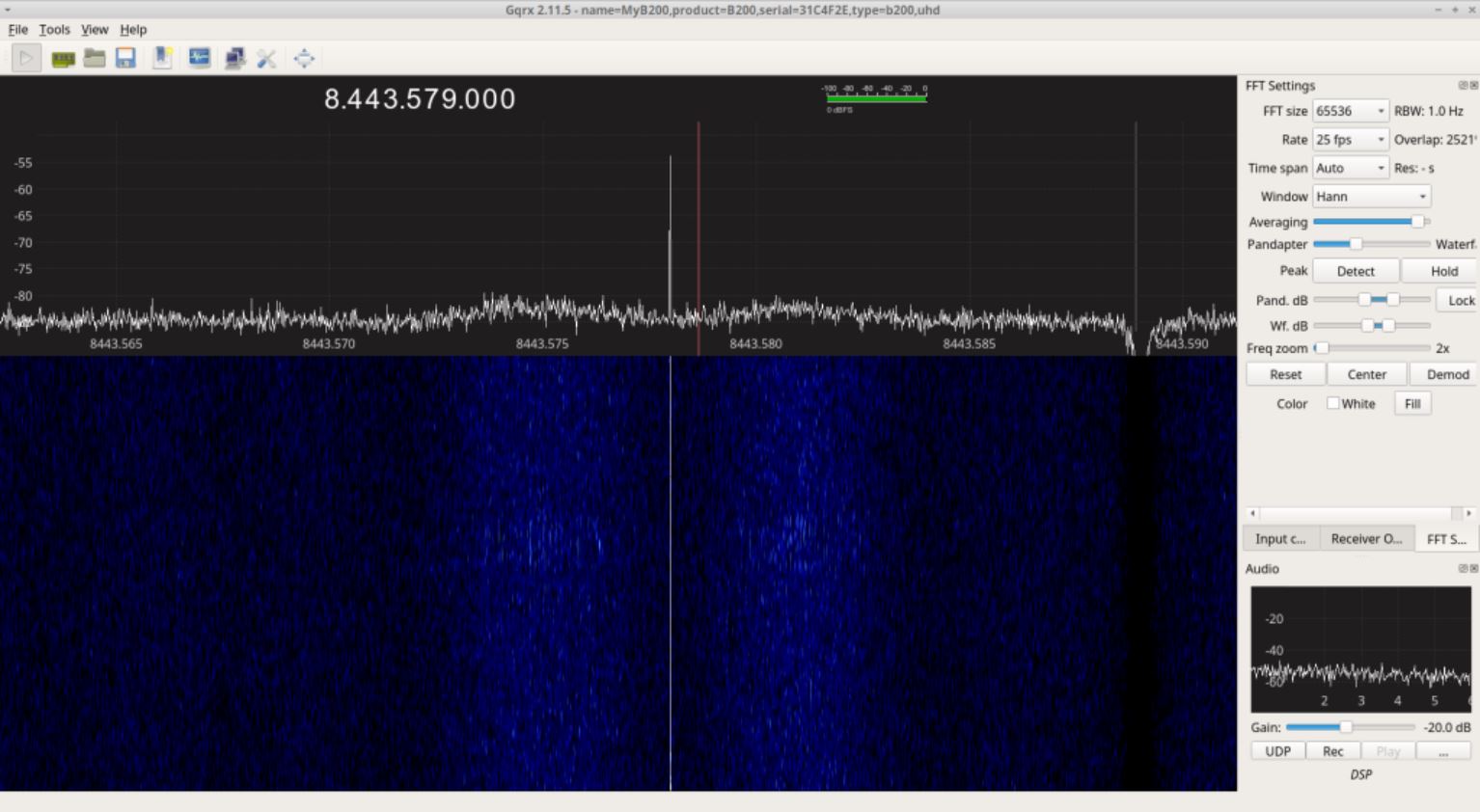This screenshot has height=812, width=1480.
Task: Toggle Peak Detect button
Action: [1356, 272]
